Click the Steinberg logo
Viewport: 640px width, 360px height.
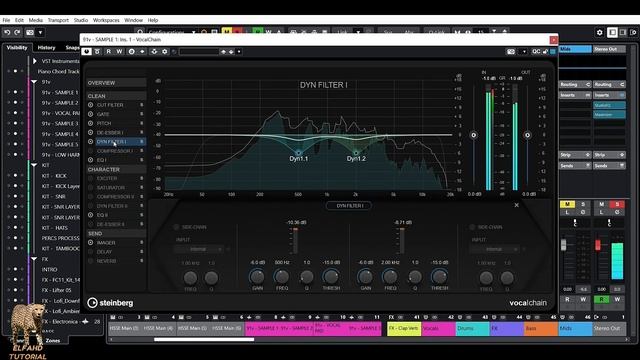[110, 303]
